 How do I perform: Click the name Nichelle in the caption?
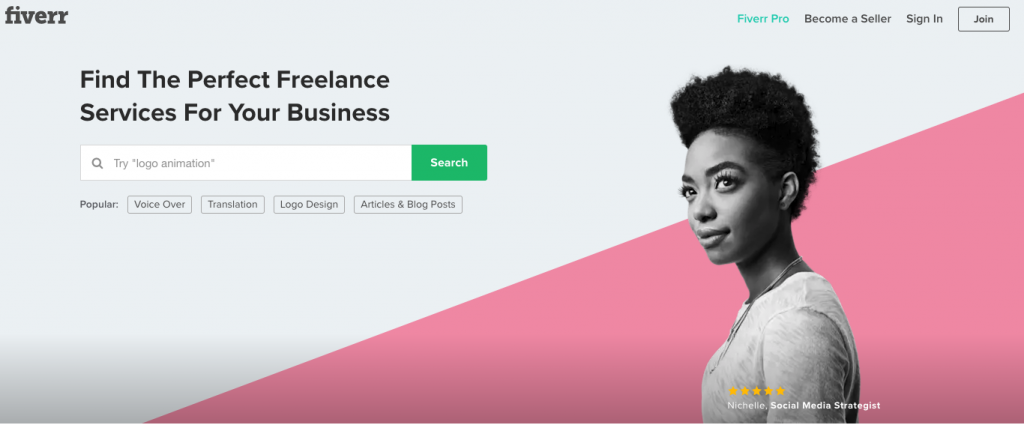click(746, 405)
